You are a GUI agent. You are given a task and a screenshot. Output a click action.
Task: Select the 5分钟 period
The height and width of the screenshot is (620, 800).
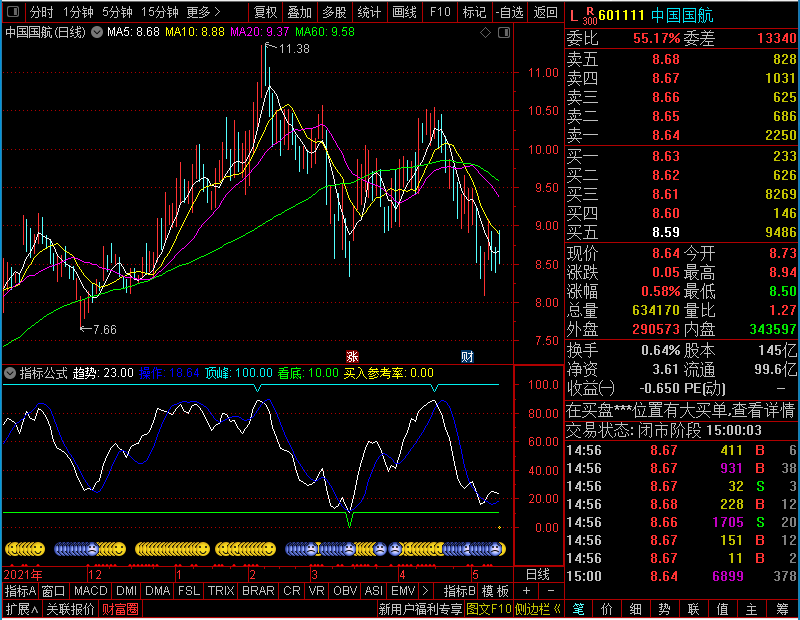[x=117, y=12]
